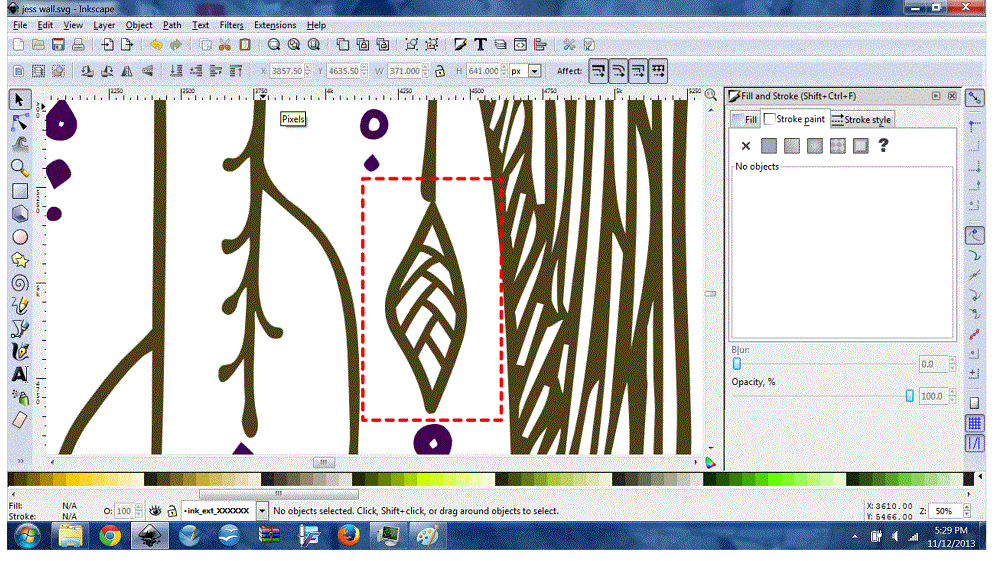Select the Calligraphy tool
Viewport: 1000px width, 561px height.
tap(20, 351)
